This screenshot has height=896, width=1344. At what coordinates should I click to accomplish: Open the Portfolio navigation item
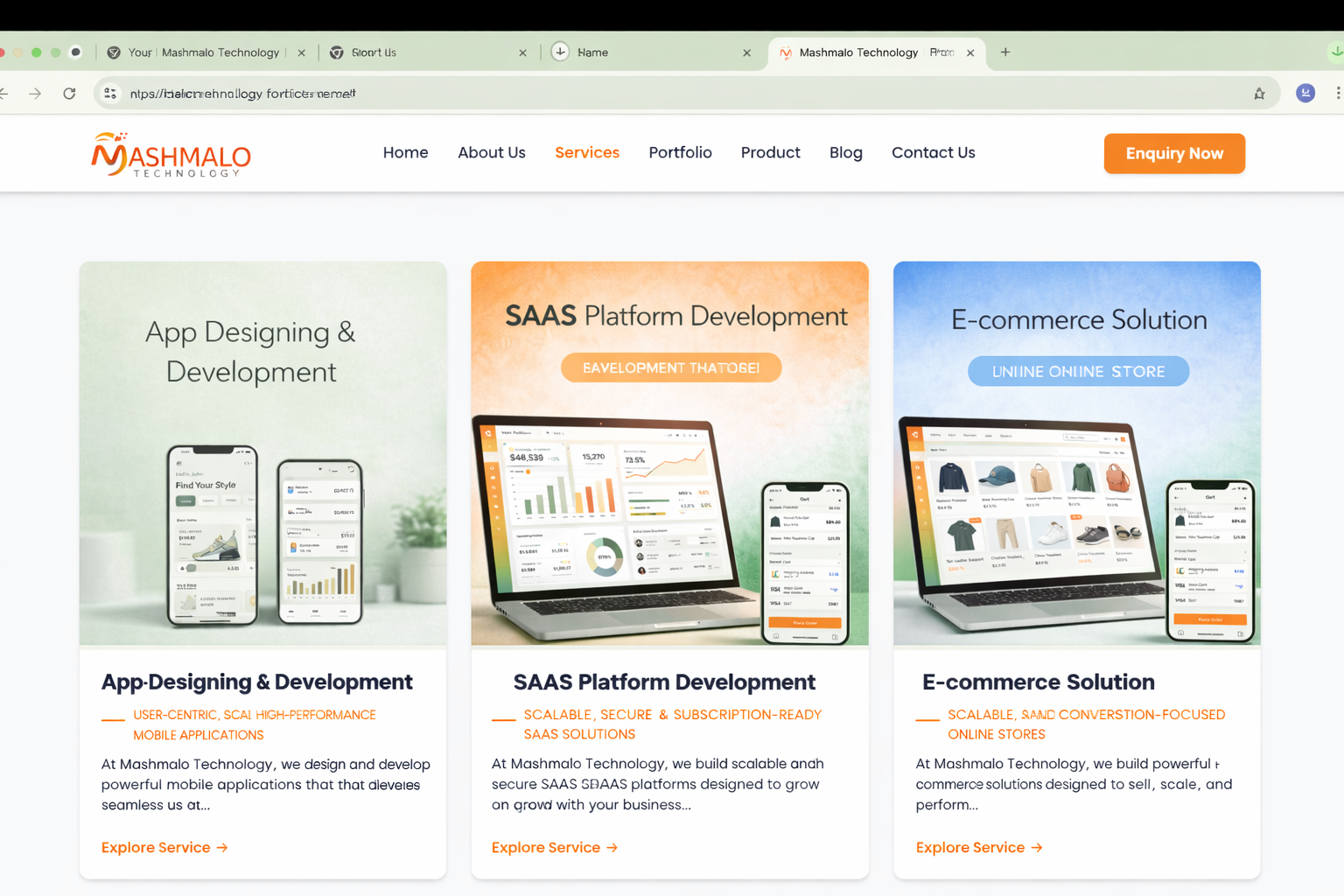tap(680, 152)
